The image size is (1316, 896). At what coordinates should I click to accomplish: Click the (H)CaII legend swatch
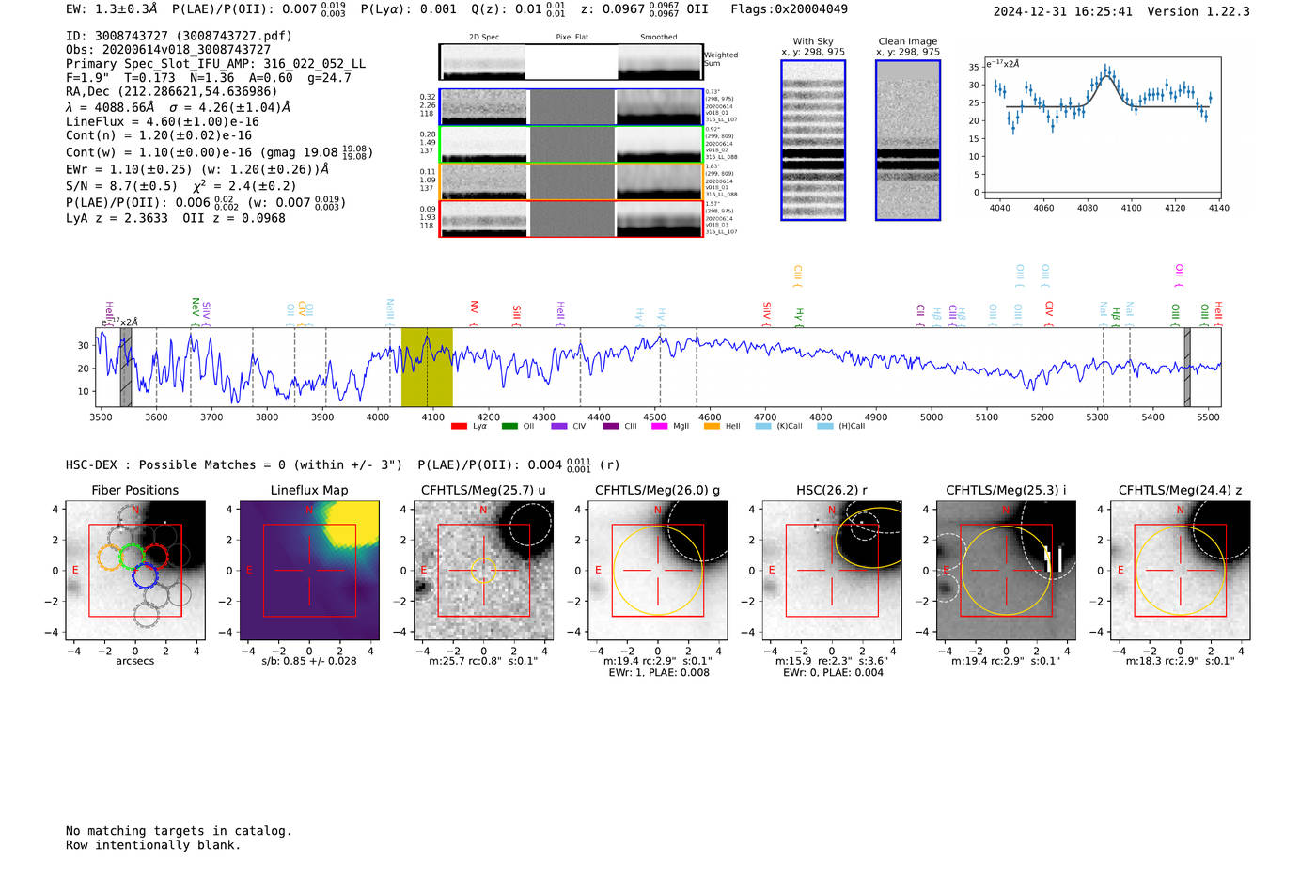[824, 426]
